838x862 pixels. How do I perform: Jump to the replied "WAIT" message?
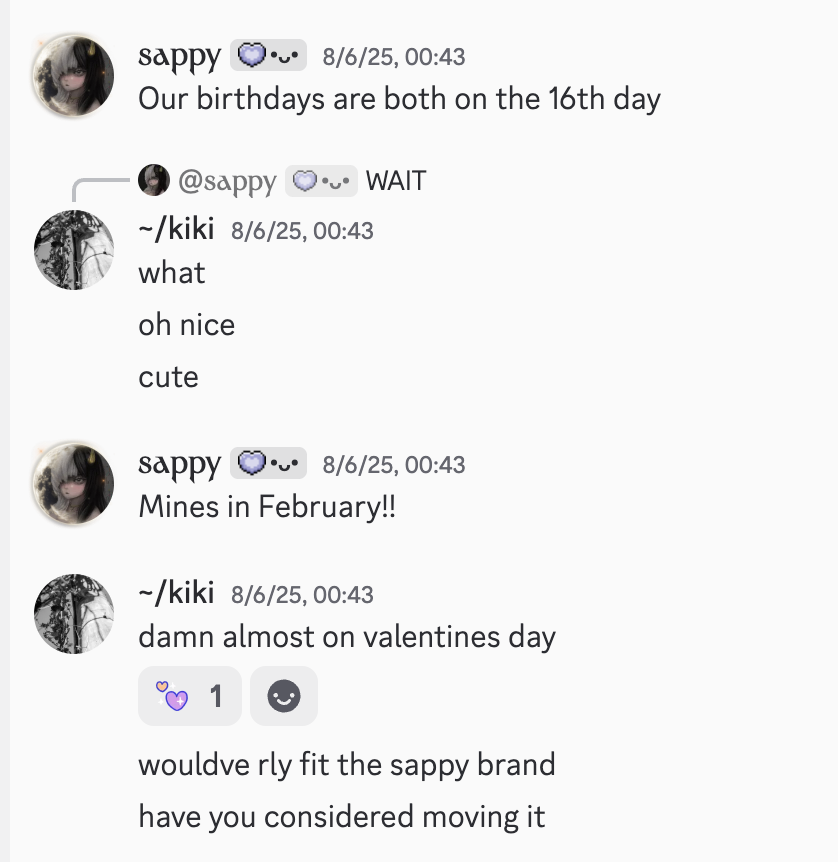[x=396, y=181]
